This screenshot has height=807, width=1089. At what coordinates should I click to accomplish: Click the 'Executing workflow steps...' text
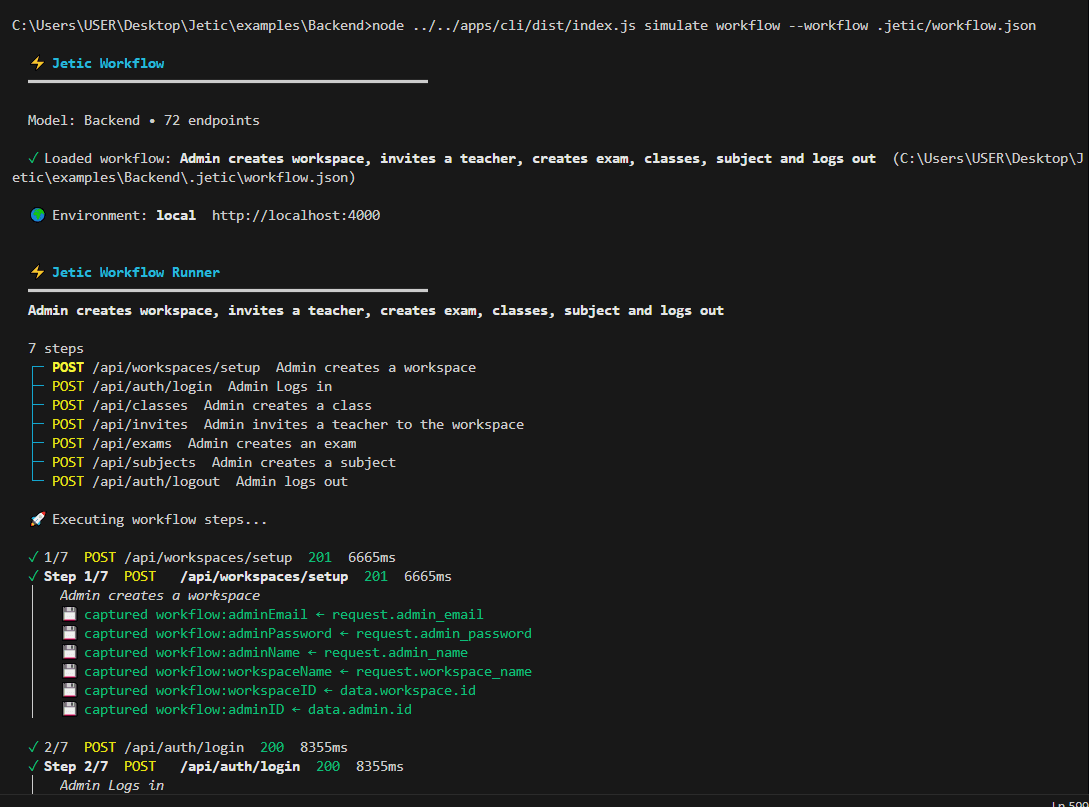160,519
